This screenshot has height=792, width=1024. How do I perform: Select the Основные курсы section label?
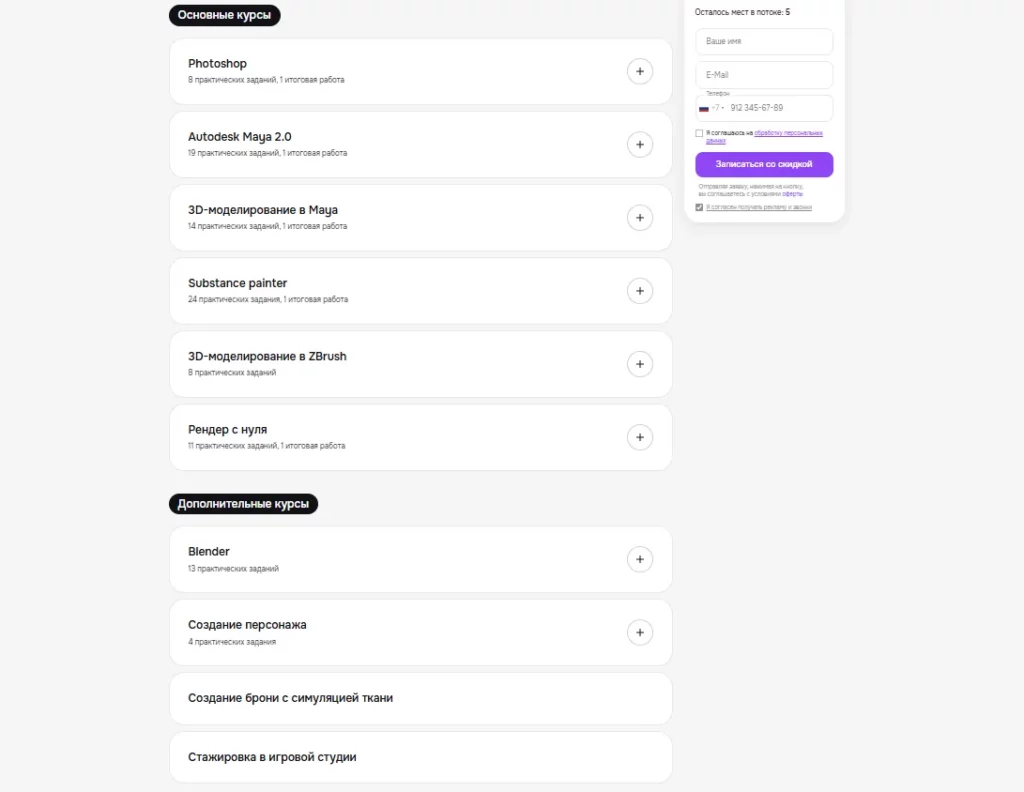point(225,15)
